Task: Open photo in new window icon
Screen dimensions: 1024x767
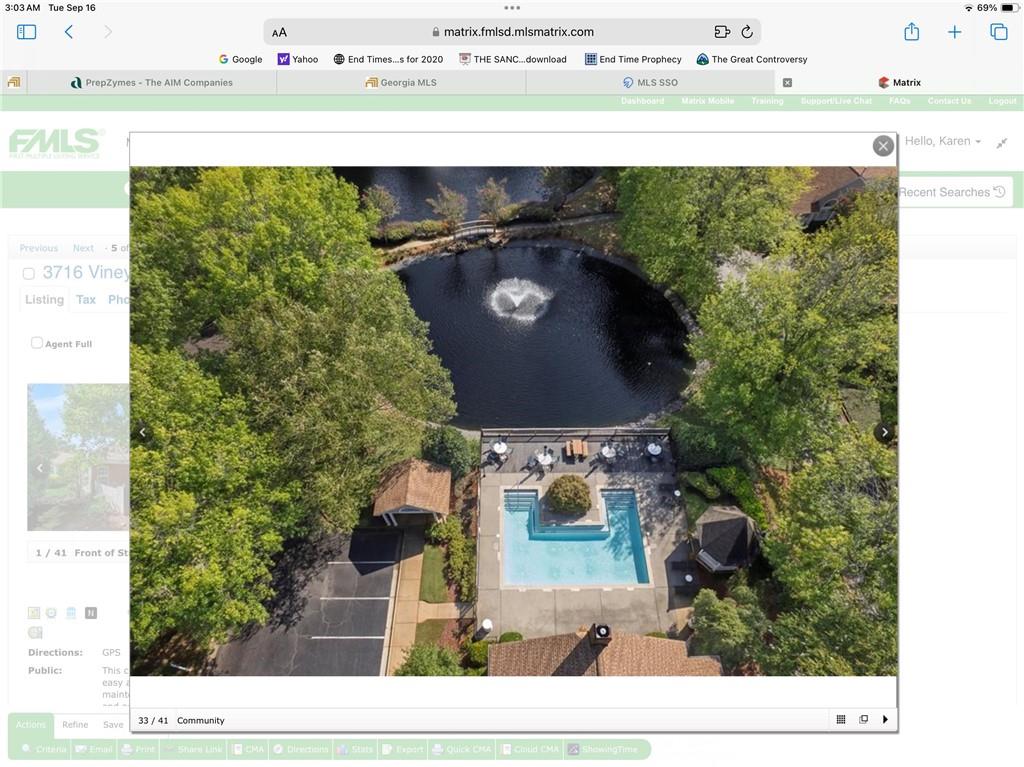Action: pos(864,720)
